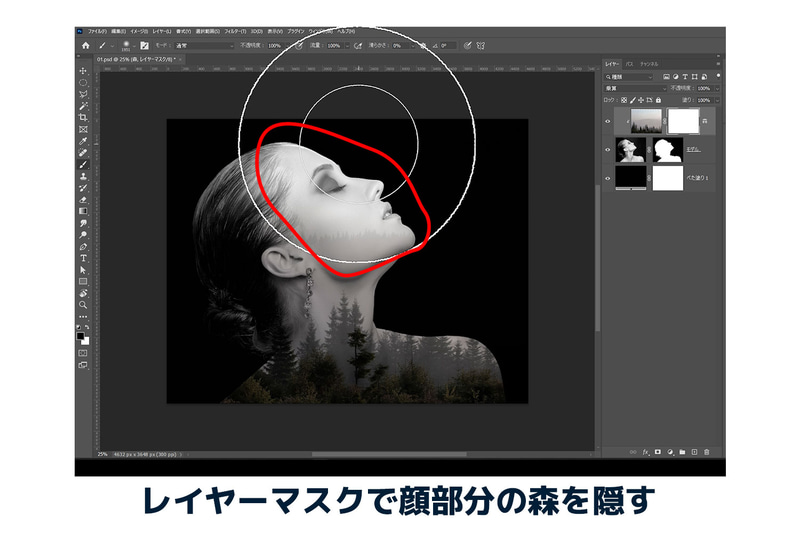Open the ファイル menu
This screenshot has height=533, width=800.
pos(97,32)
